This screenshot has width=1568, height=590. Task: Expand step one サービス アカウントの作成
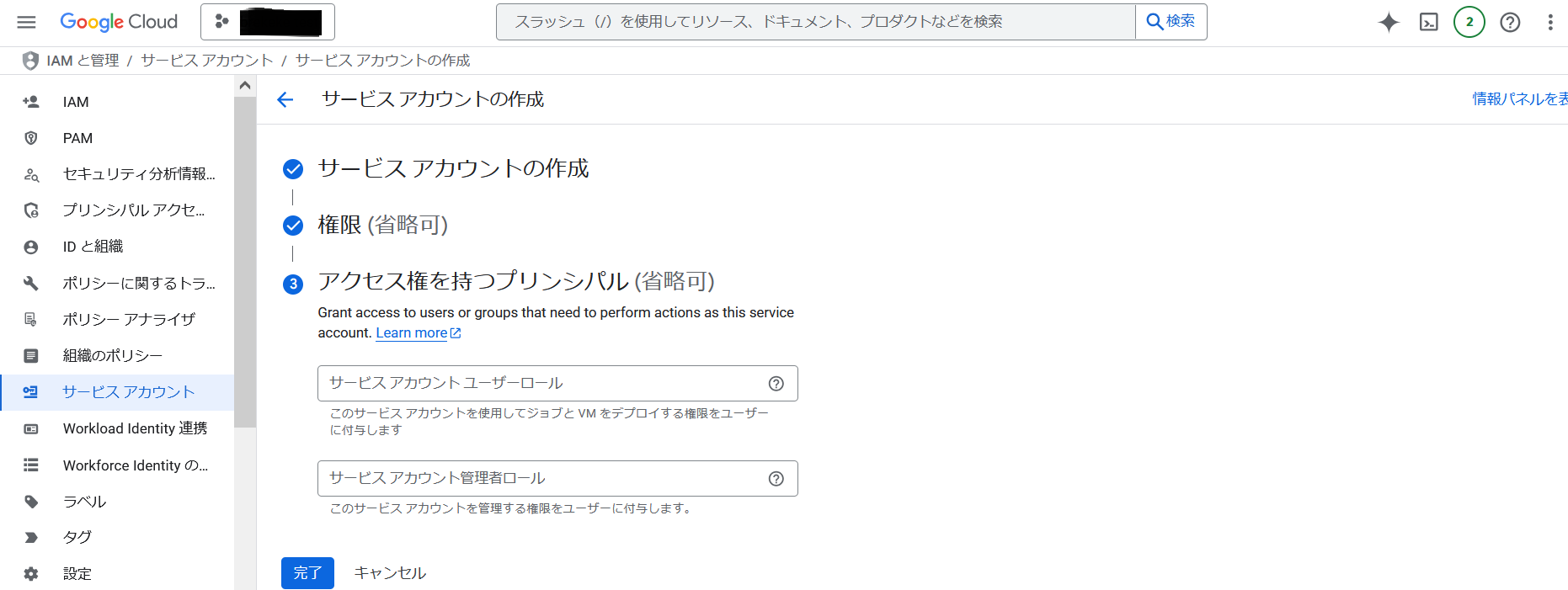[453, 169]
